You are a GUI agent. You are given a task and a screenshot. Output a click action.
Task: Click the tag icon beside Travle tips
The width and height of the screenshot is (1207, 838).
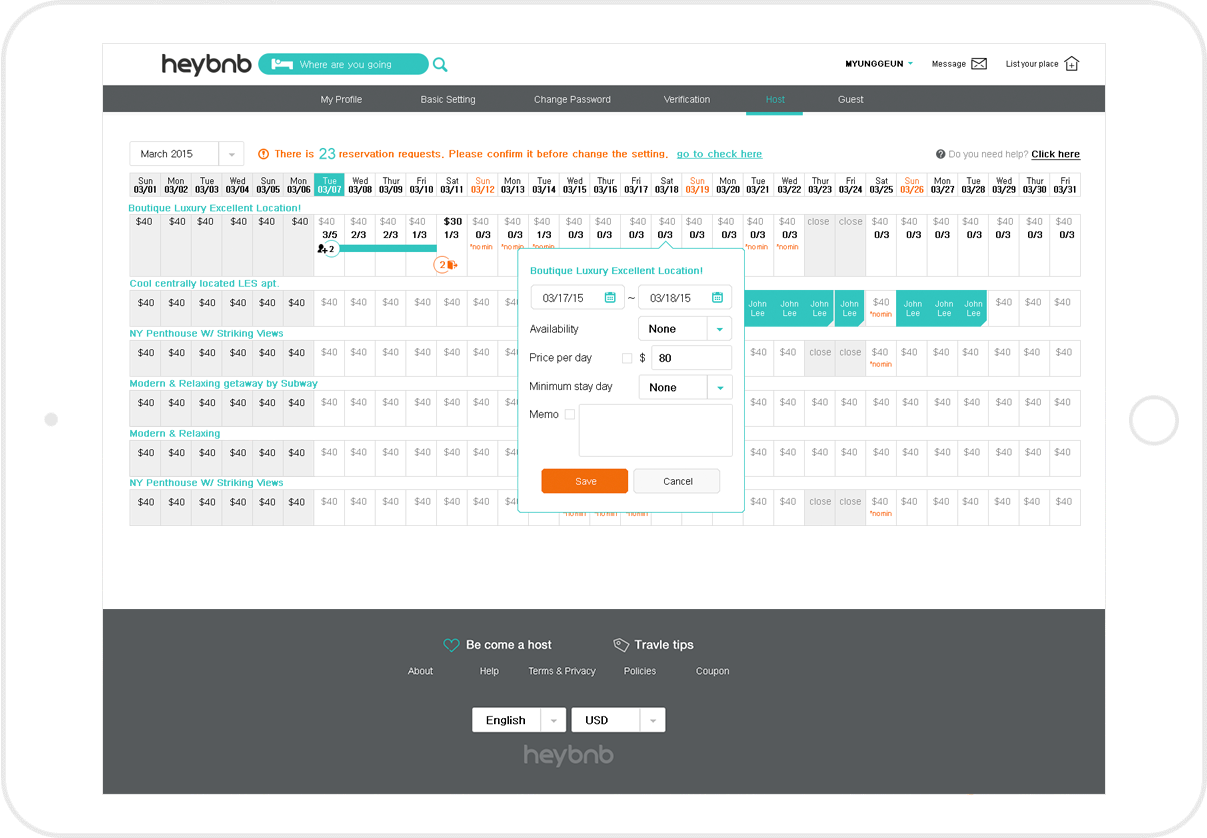click(x=621, y=645)
